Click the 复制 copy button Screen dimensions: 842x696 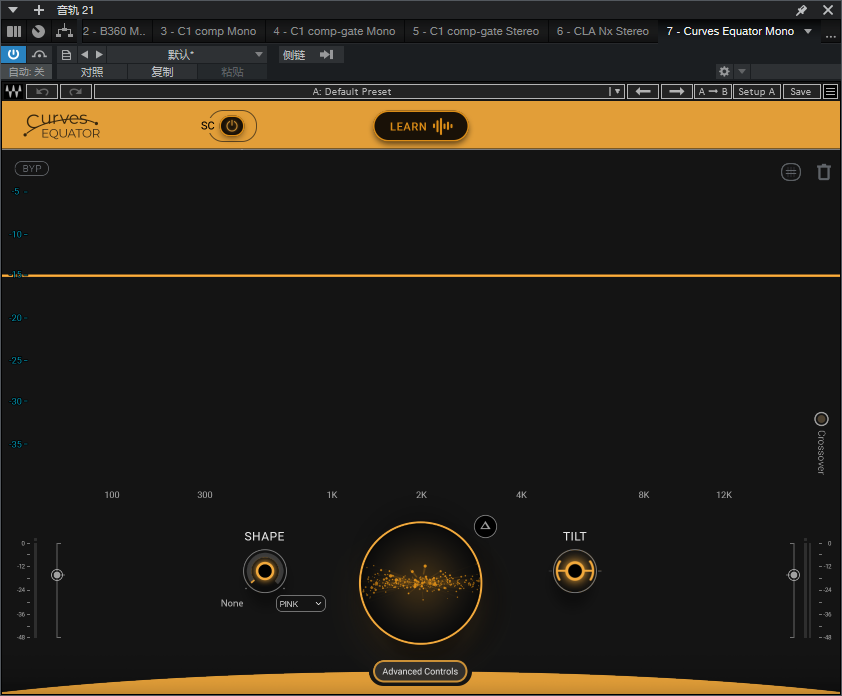click(x=162, y=72)
